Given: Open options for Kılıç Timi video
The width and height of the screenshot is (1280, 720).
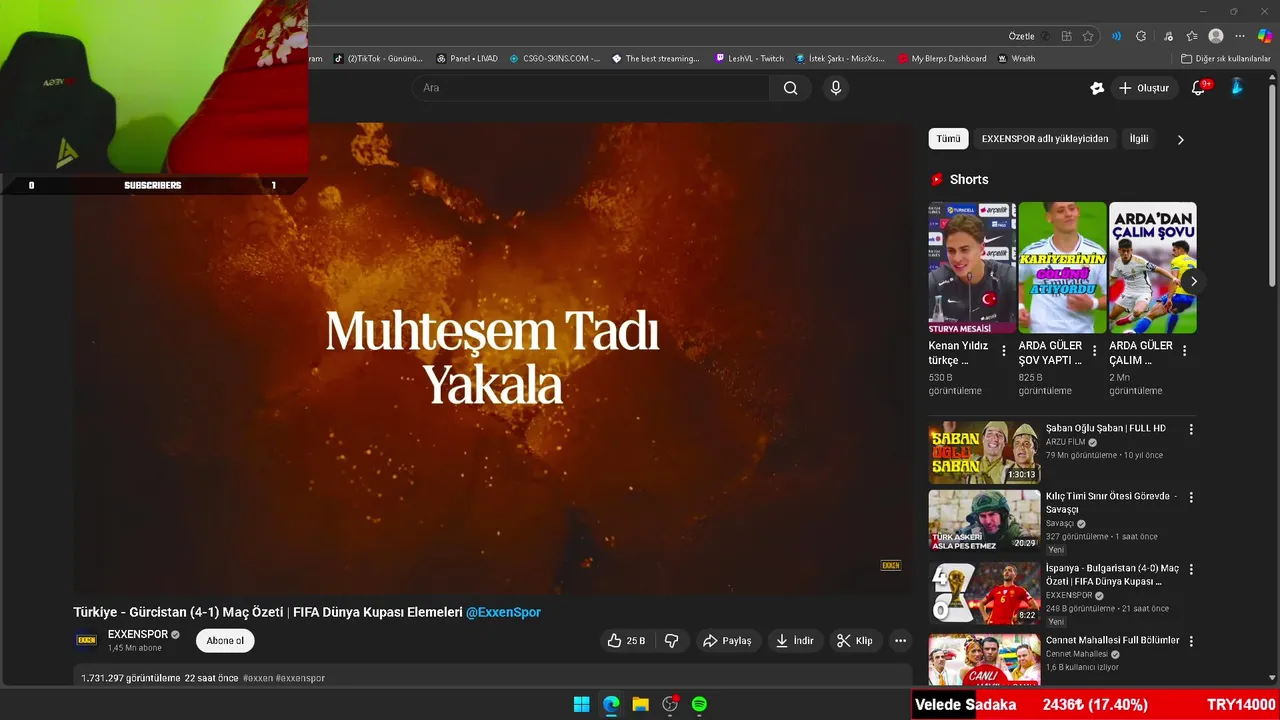Looking at the screenshot, I should coord(1191,497).
